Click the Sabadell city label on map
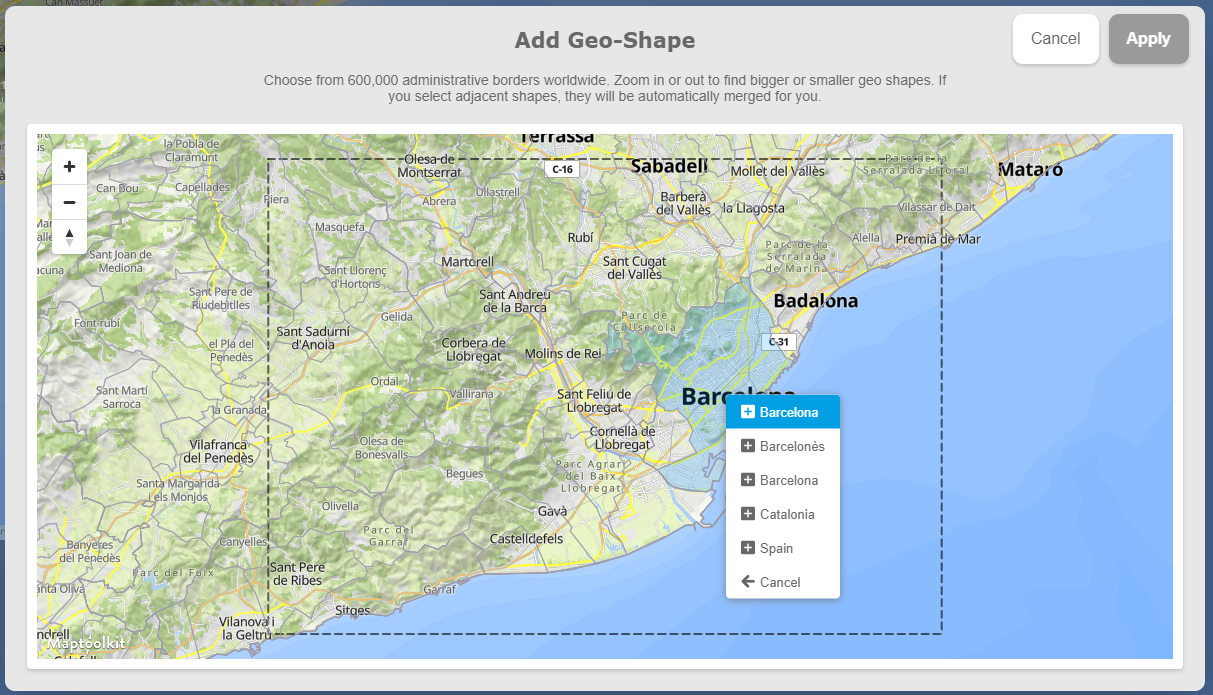The width and height of the screenshot is (1213, 695). point(669,166)
